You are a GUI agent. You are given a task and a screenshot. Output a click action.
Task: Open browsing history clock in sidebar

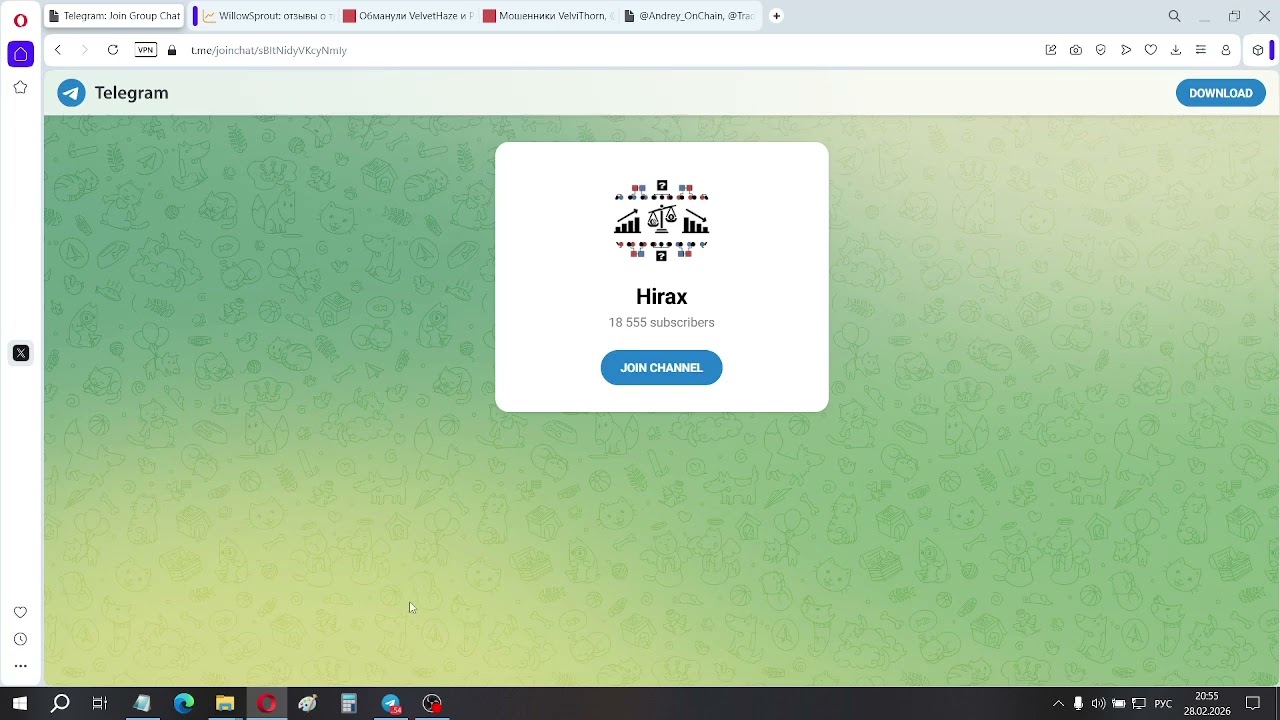click(20, 639)
